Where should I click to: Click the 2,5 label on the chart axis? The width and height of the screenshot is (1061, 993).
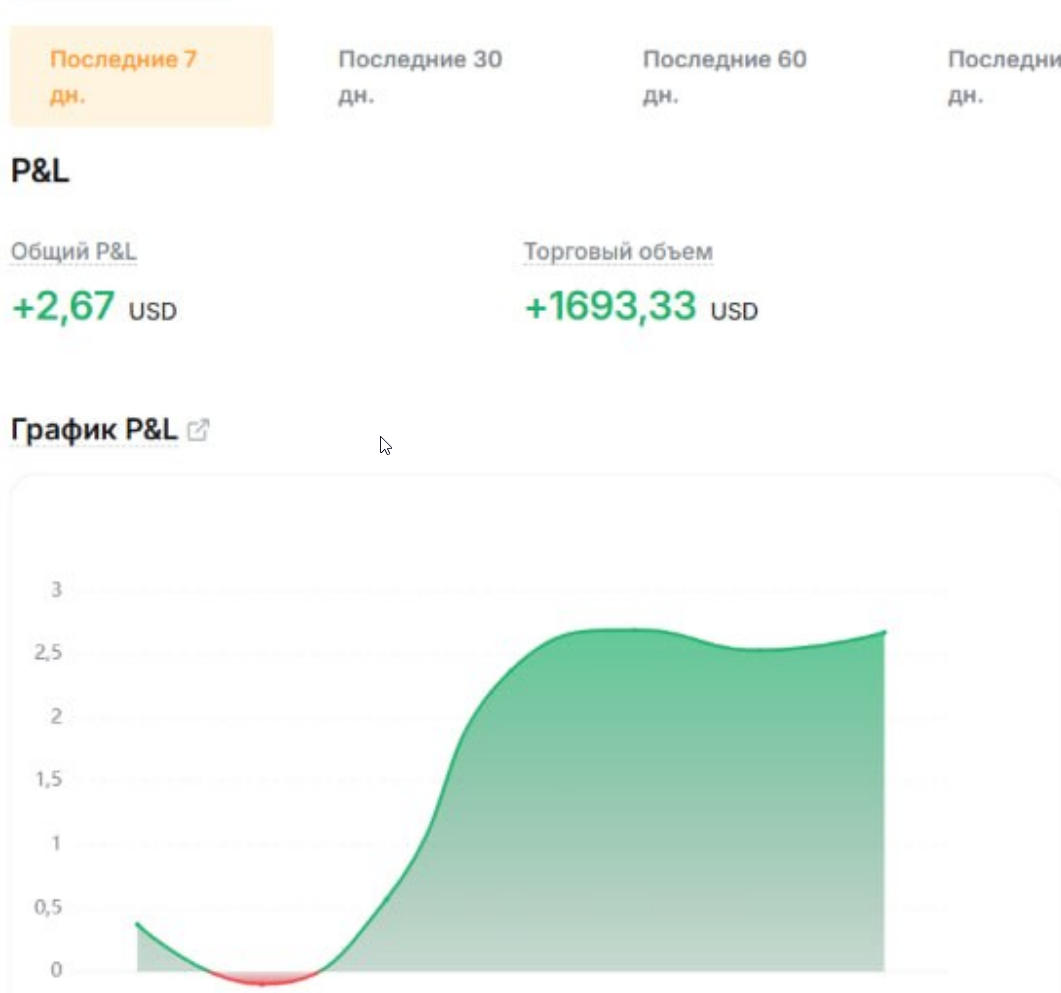click(x=48, y=653)
